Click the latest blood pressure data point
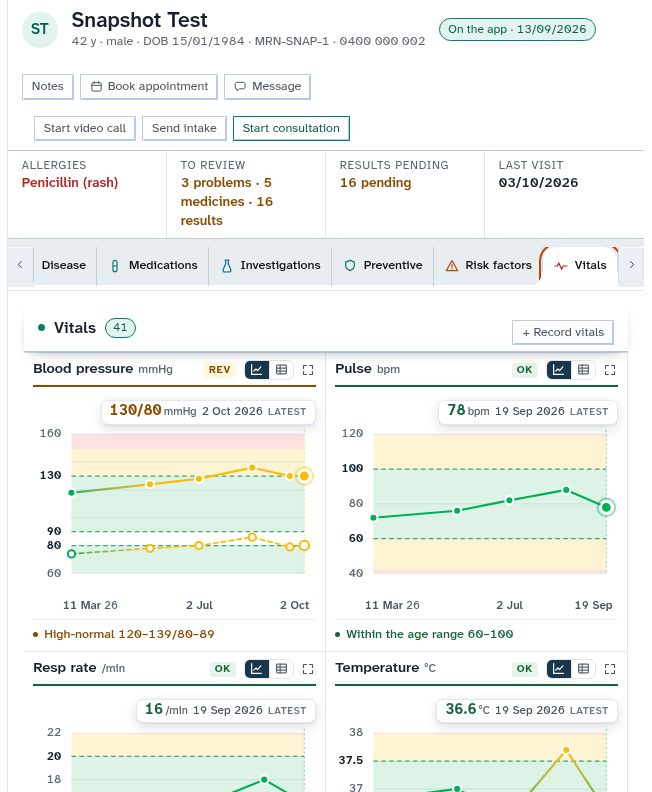Screen dimensions: 652x792 304,476
